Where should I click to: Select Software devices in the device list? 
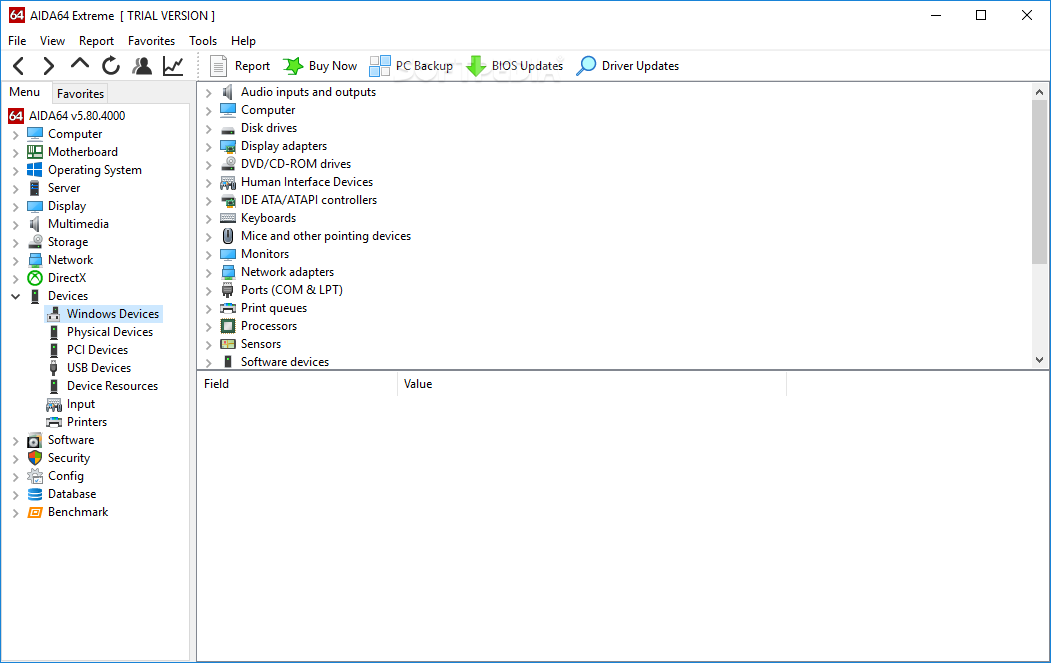285,362
